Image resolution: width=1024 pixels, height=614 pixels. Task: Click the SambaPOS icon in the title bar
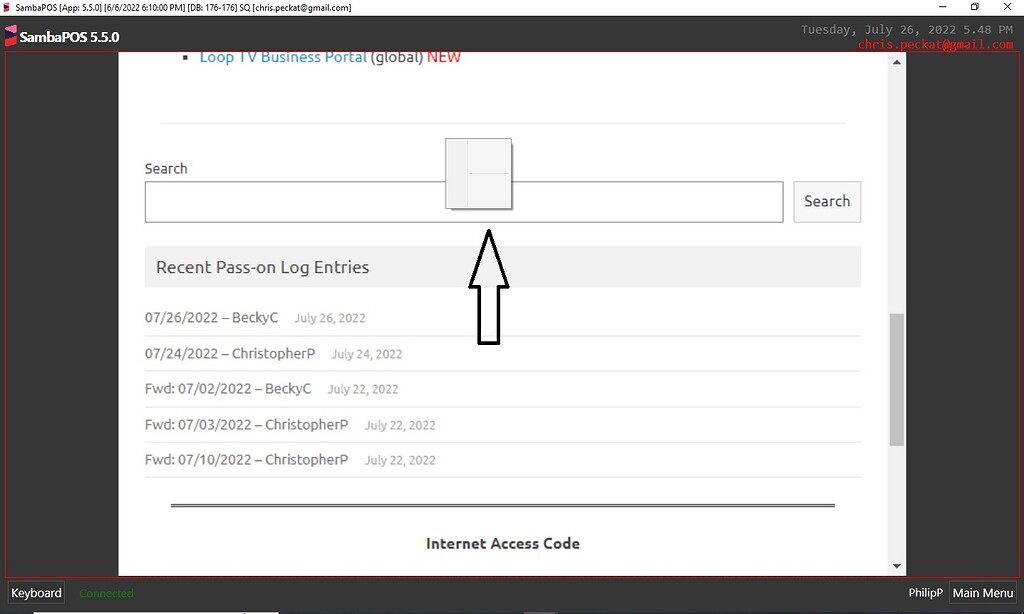point(8,7)
